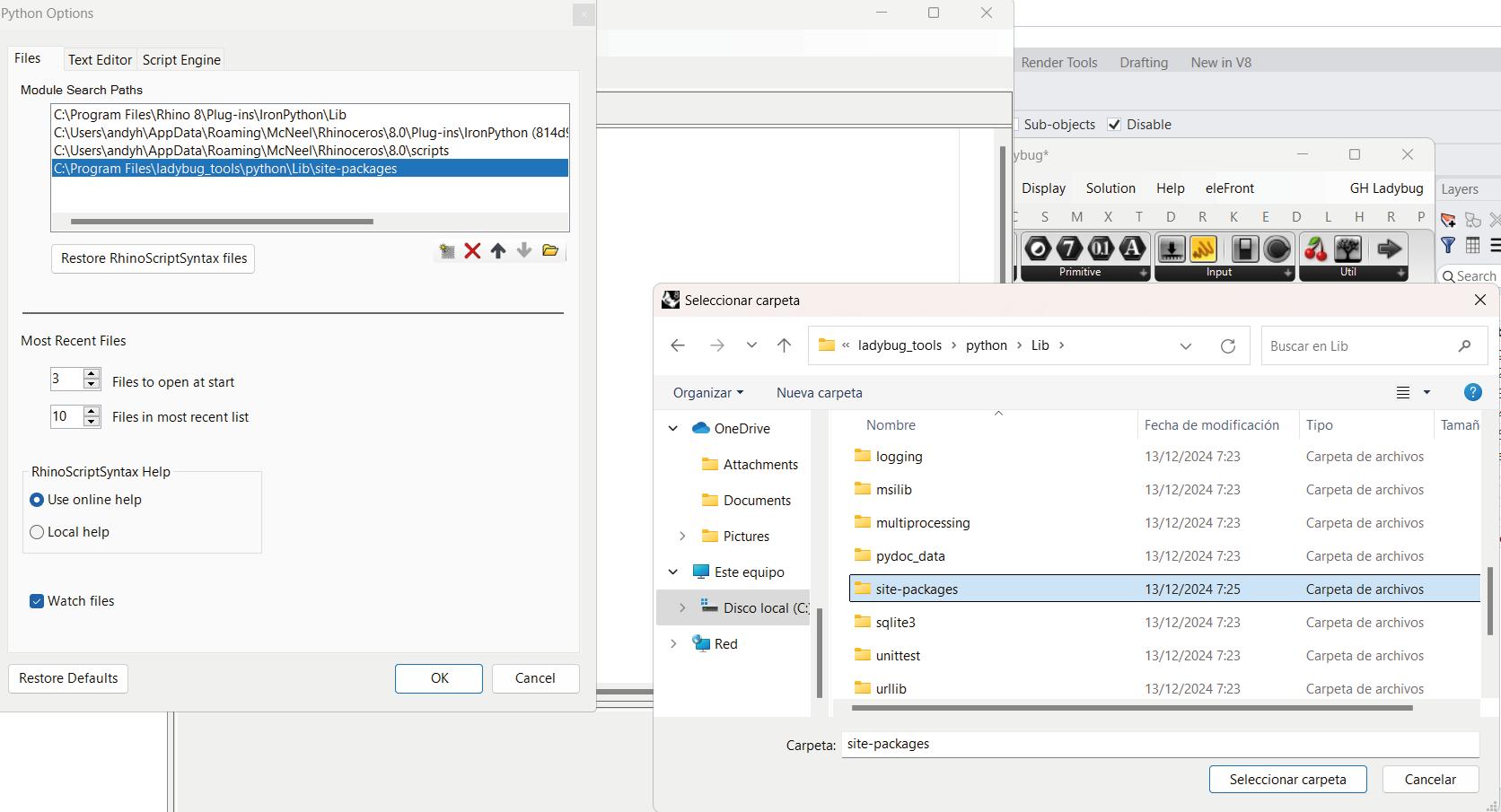
Task: Open the eleFront menu
Action: pyautogui.click(x=1230, y=188)
